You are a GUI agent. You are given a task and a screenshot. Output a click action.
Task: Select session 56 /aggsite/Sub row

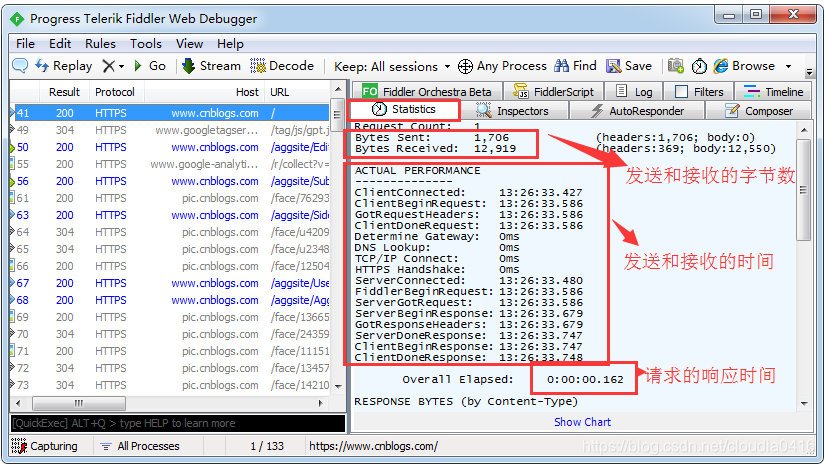[x=169, y=181]
